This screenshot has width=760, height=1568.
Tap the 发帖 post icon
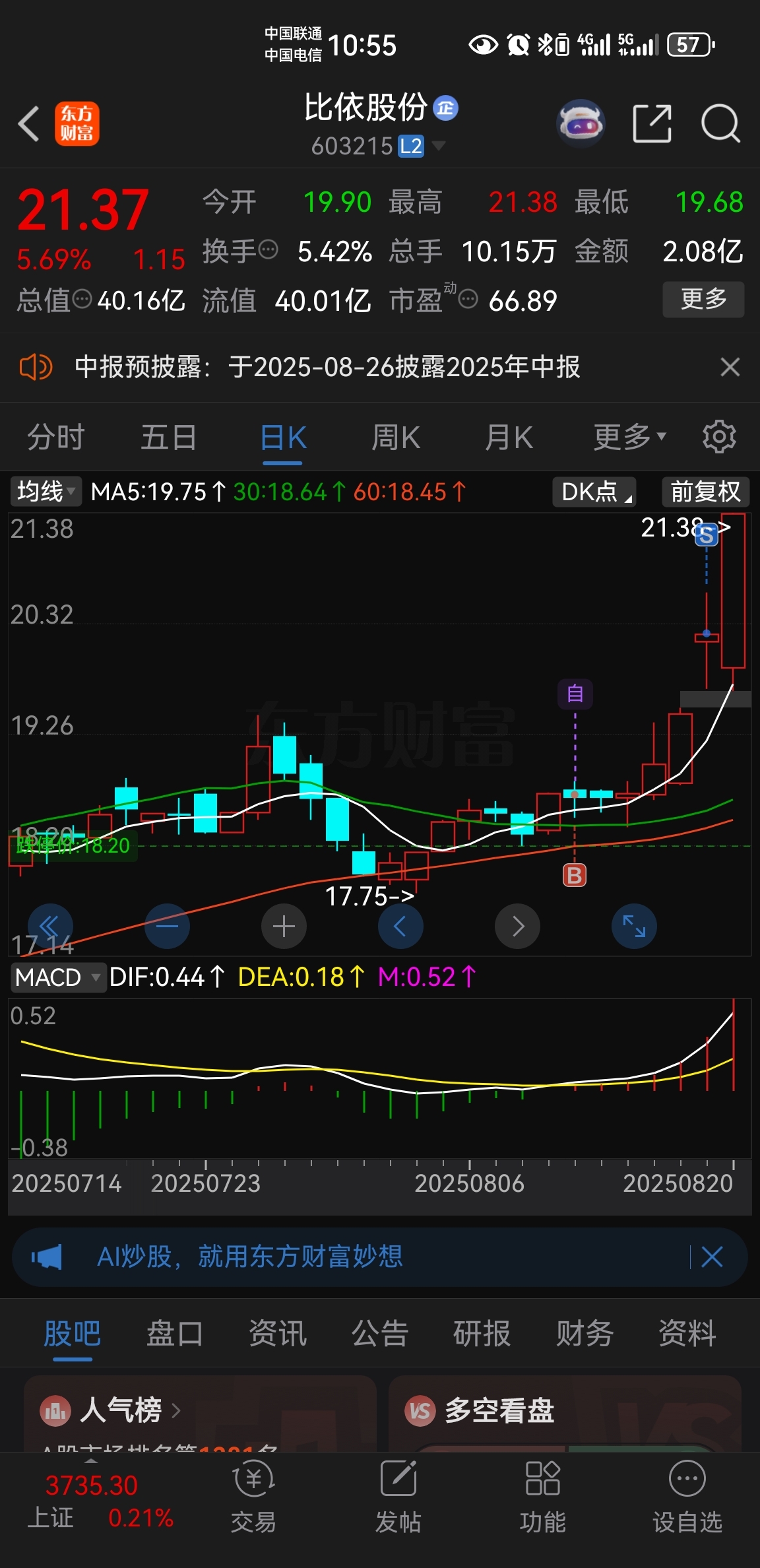pos(398,1497)
